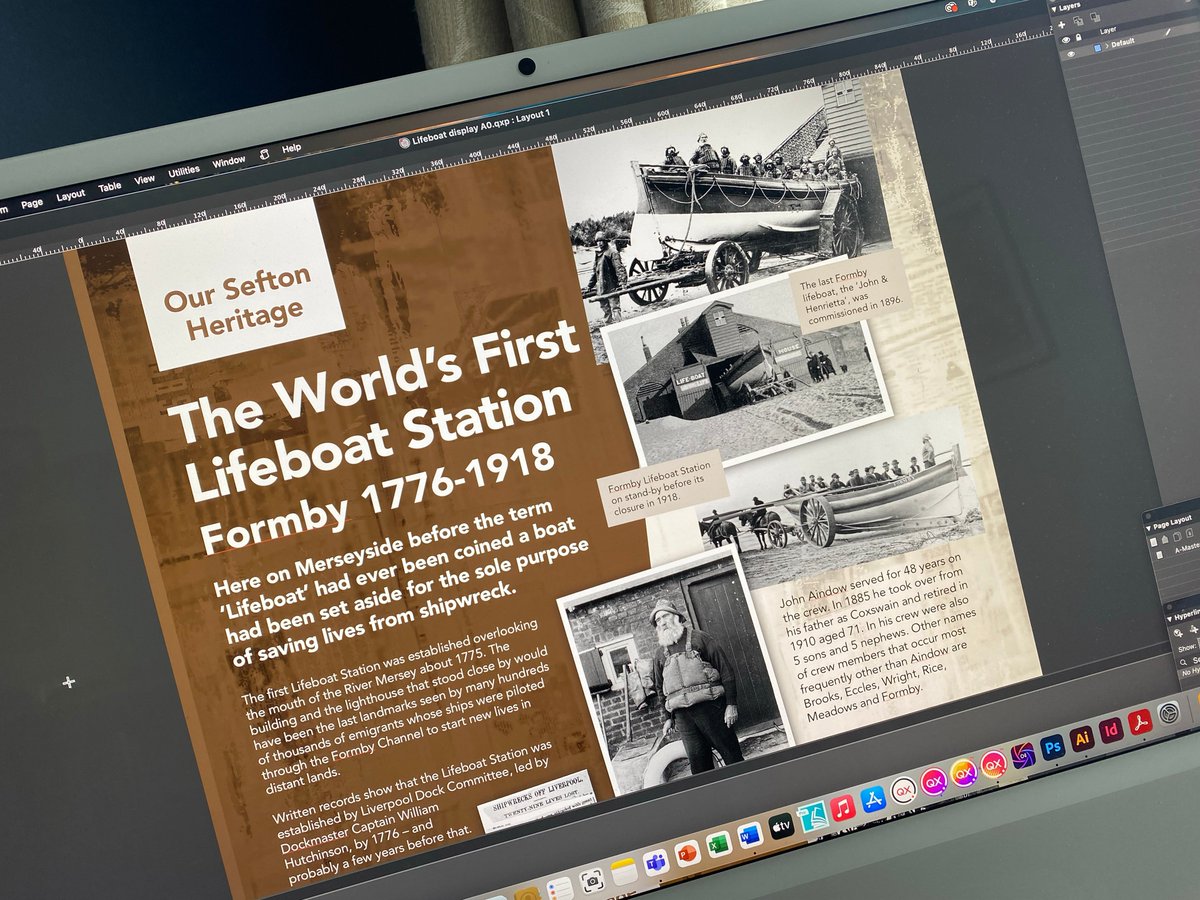
Task: Collapse the Layers panel triangle
Action: [1054, 9]
